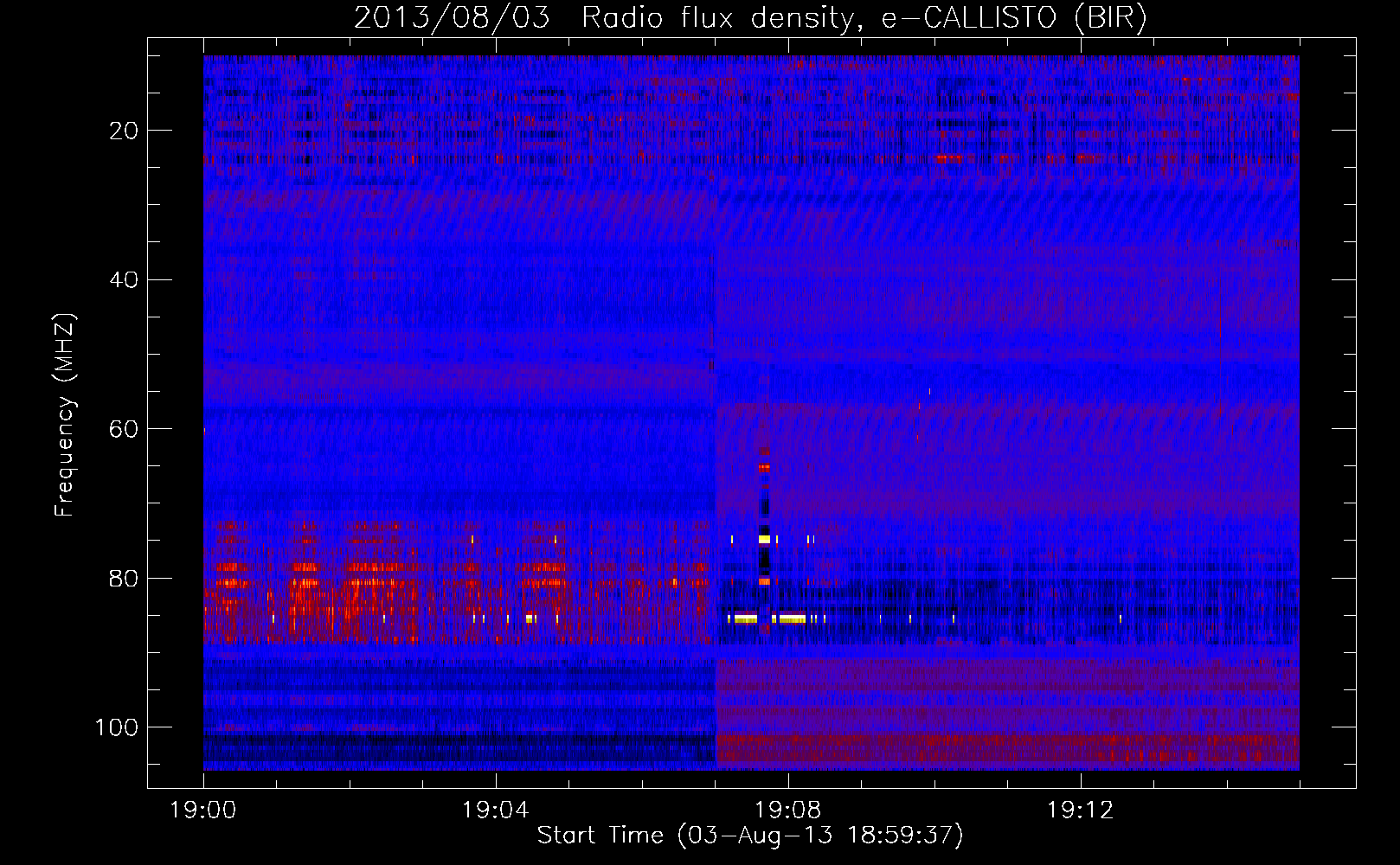
Task: Click the '19:08' time tick label
Action: [787, 811]
